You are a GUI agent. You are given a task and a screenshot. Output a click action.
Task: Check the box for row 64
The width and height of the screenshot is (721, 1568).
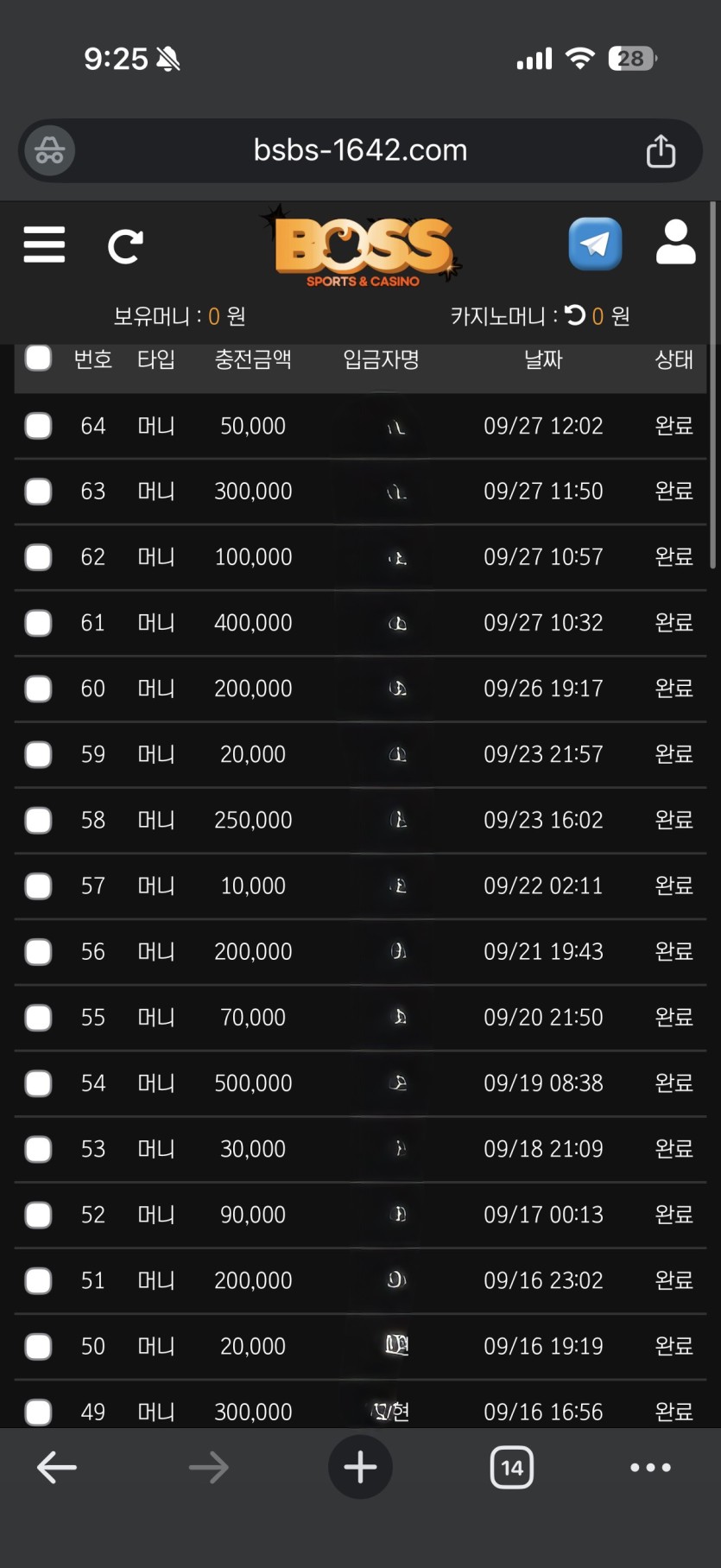(x=38, y=426)
